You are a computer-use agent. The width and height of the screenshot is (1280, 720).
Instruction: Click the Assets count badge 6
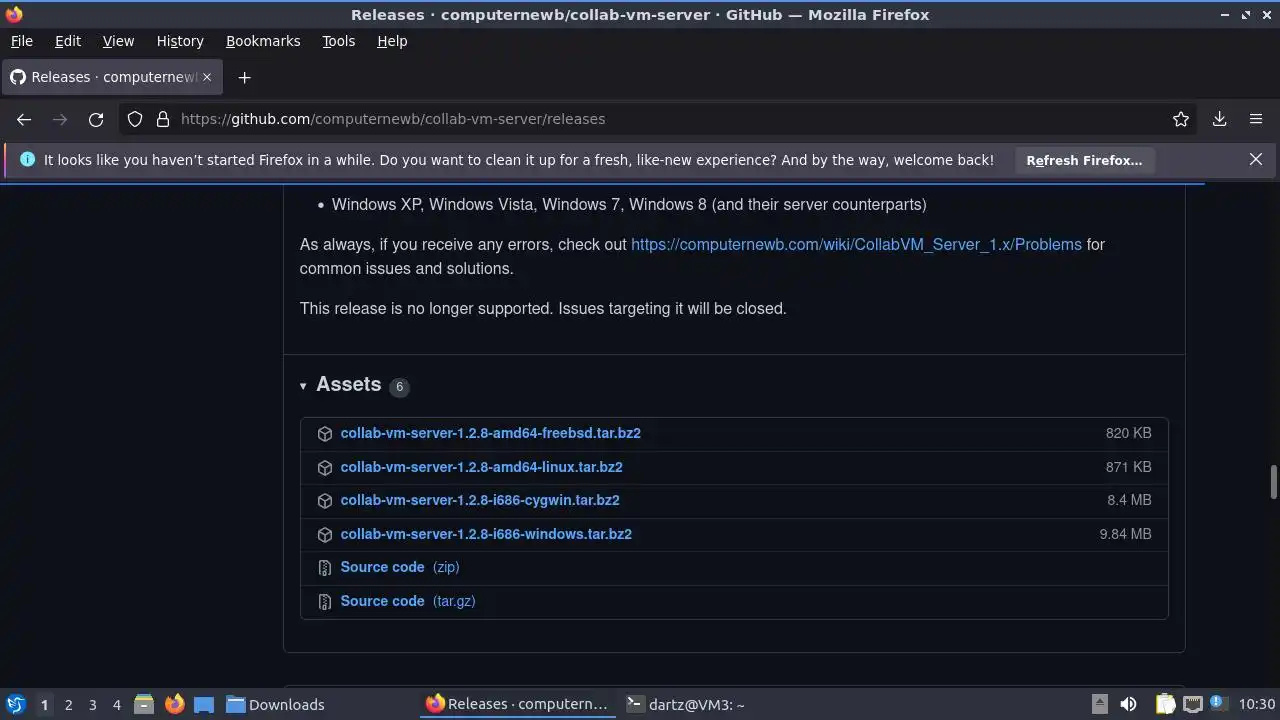(x=399, y=386)
